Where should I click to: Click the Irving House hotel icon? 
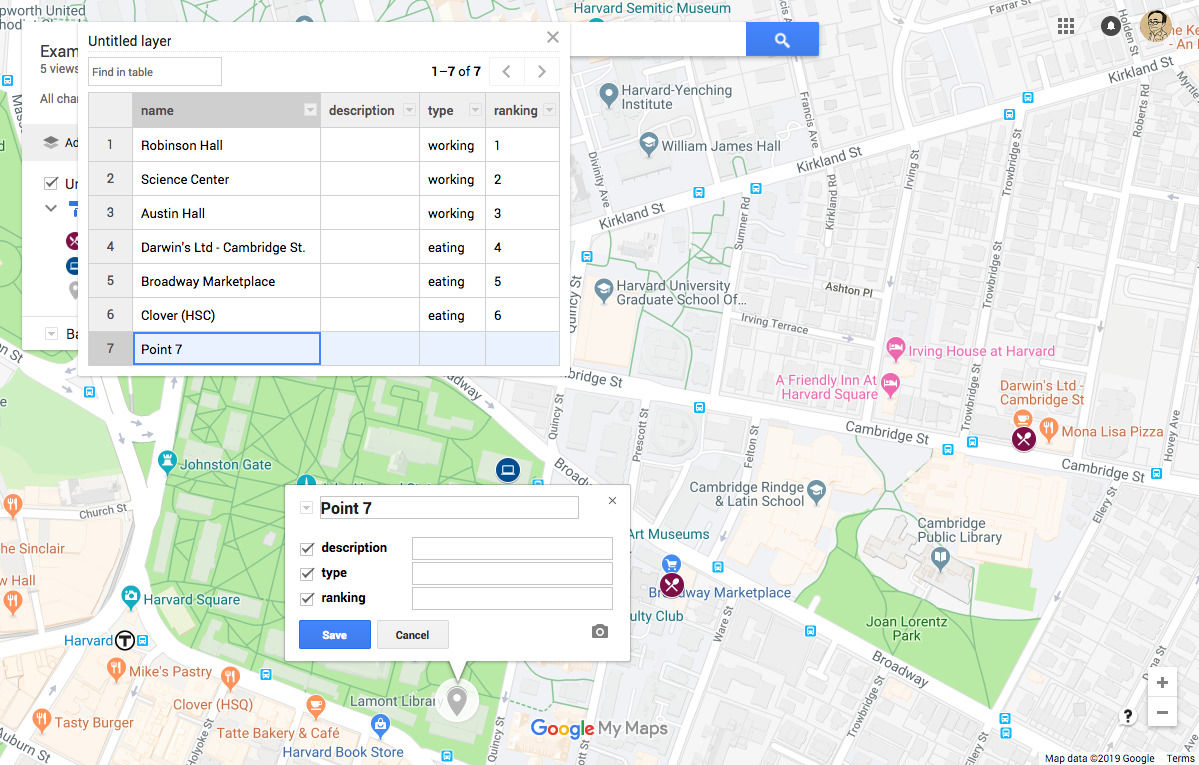click(x=895, y=349)
